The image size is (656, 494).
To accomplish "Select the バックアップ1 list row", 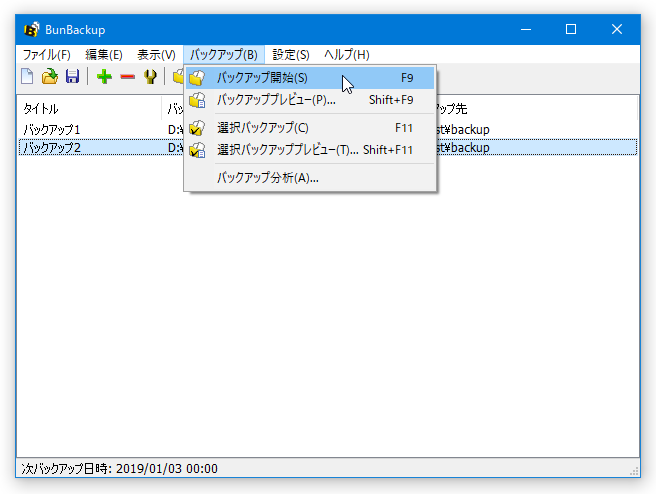I will tap(328, 130).
